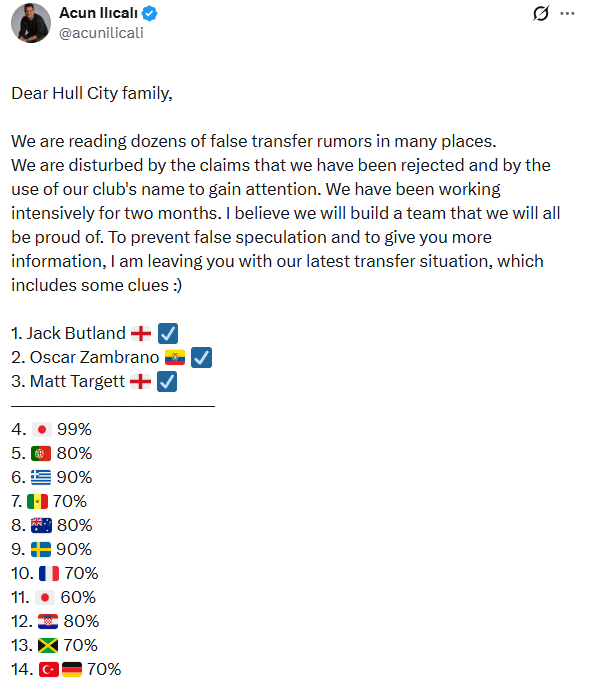
Task: Click the England flag beside Jack Butland
Action: pyautogui.click(x=141, y=333)
